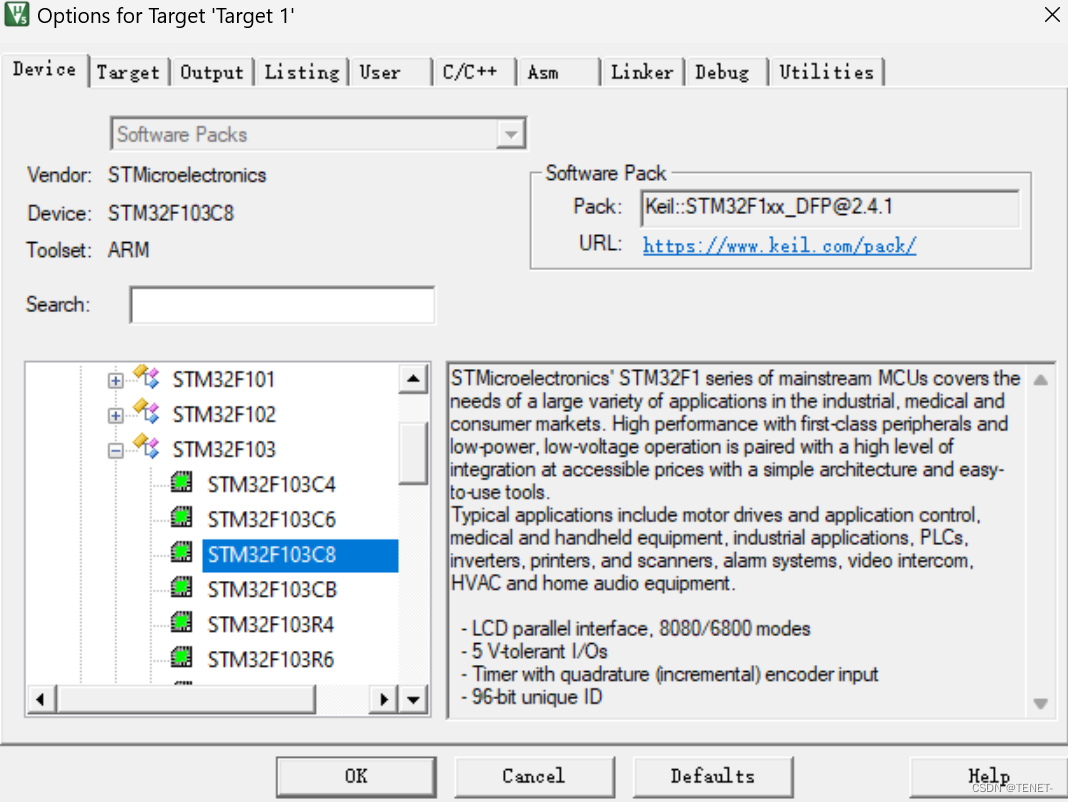Collapse the STM32F103 tree node
Viewport: 1068px width, 802px height.
[x=116, y=450]
